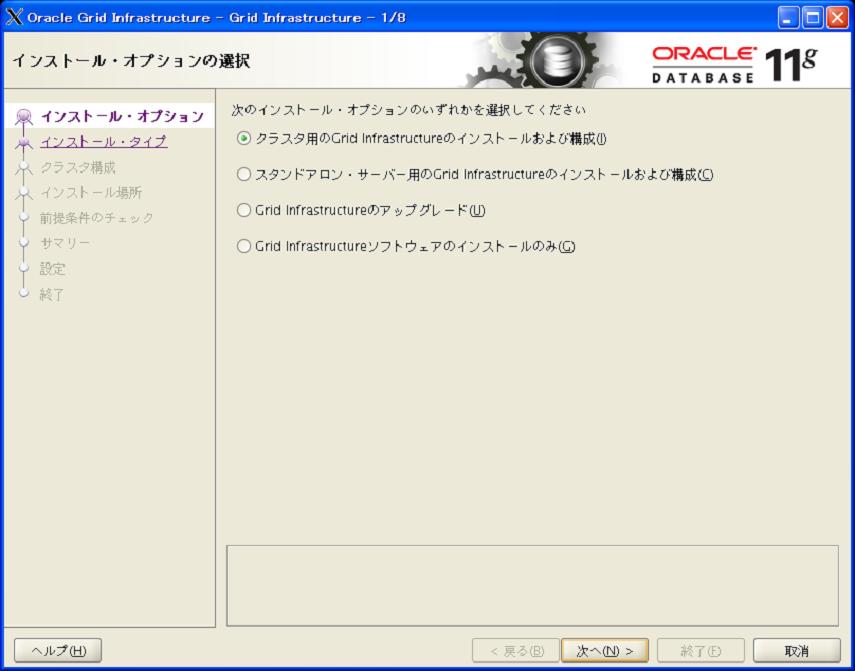Minimize the Oracle Grid Infrastructure window
Screen dimensions: 855x671
click(788, 18)
